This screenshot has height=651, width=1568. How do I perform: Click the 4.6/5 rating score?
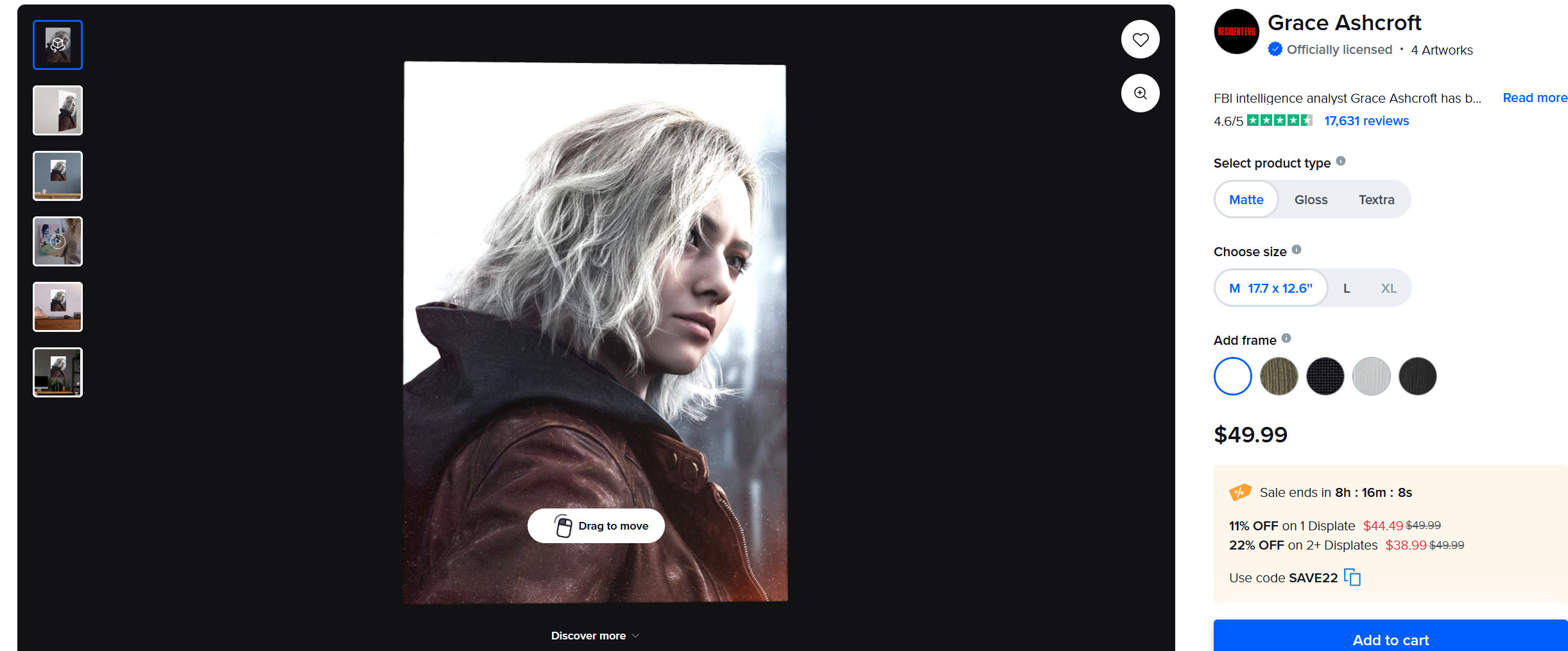(1228, 121)
